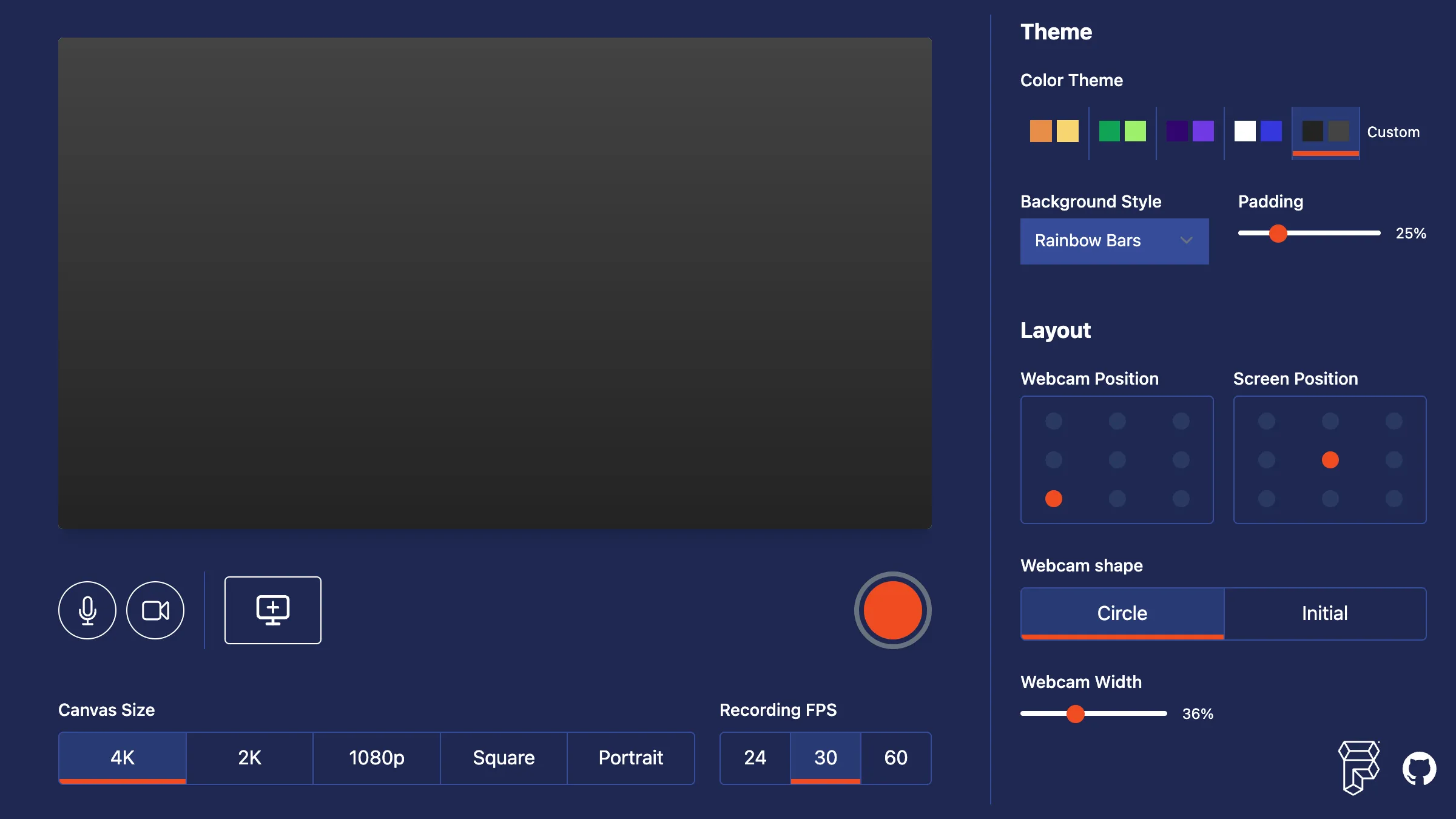Start recording with the red record button

(893, 610)
